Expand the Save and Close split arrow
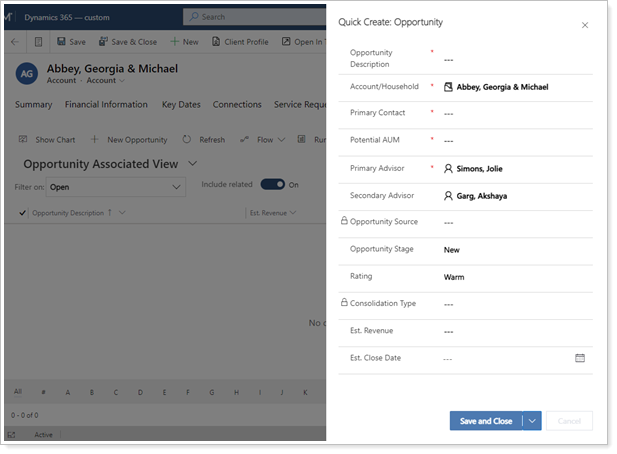Viewport: 617px width, 454px height. (532, 421)
